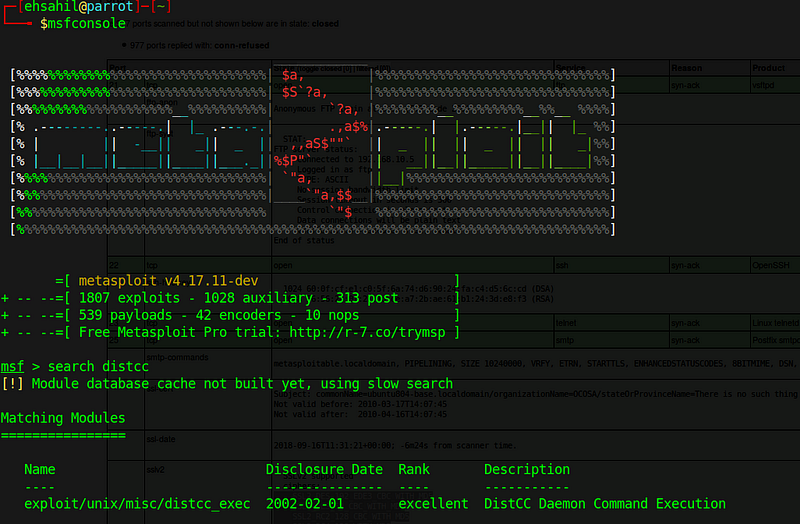
Task: Click the '10 nops' count text
Action: (x=332, y=315)
